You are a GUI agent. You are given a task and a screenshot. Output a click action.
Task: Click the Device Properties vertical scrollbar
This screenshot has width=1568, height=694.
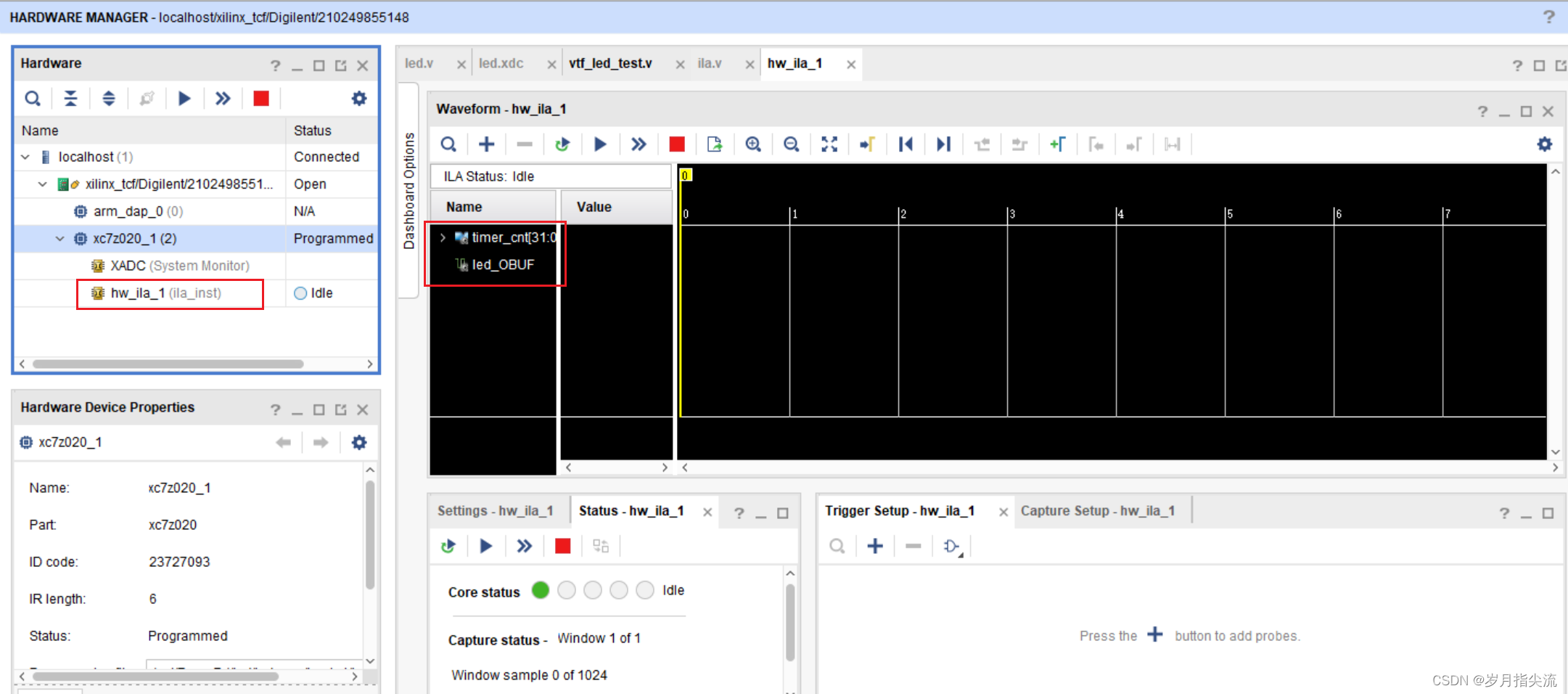coord(370,535)
